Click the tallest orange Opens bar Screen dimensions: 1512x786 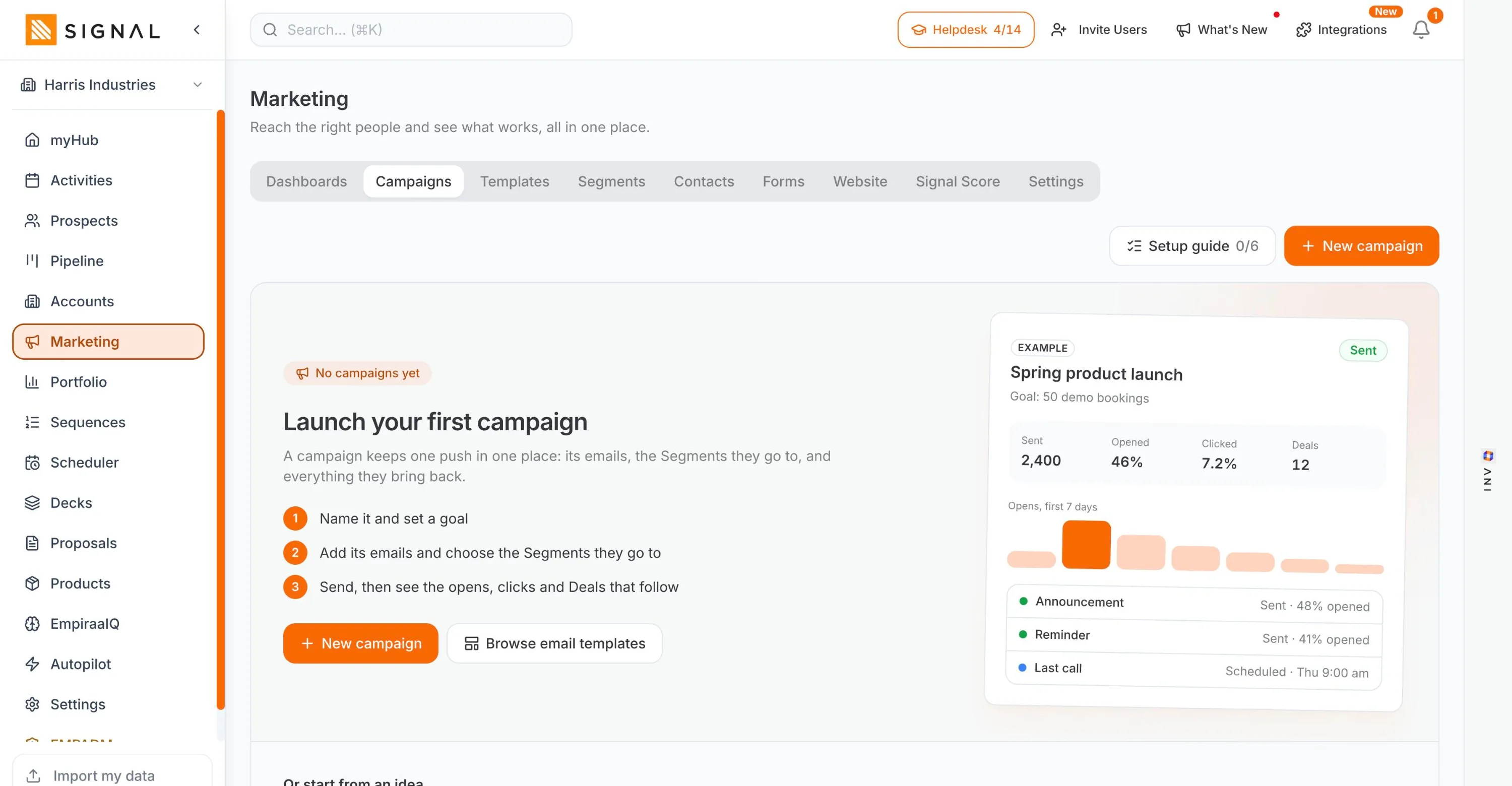tap(1086, 545)
